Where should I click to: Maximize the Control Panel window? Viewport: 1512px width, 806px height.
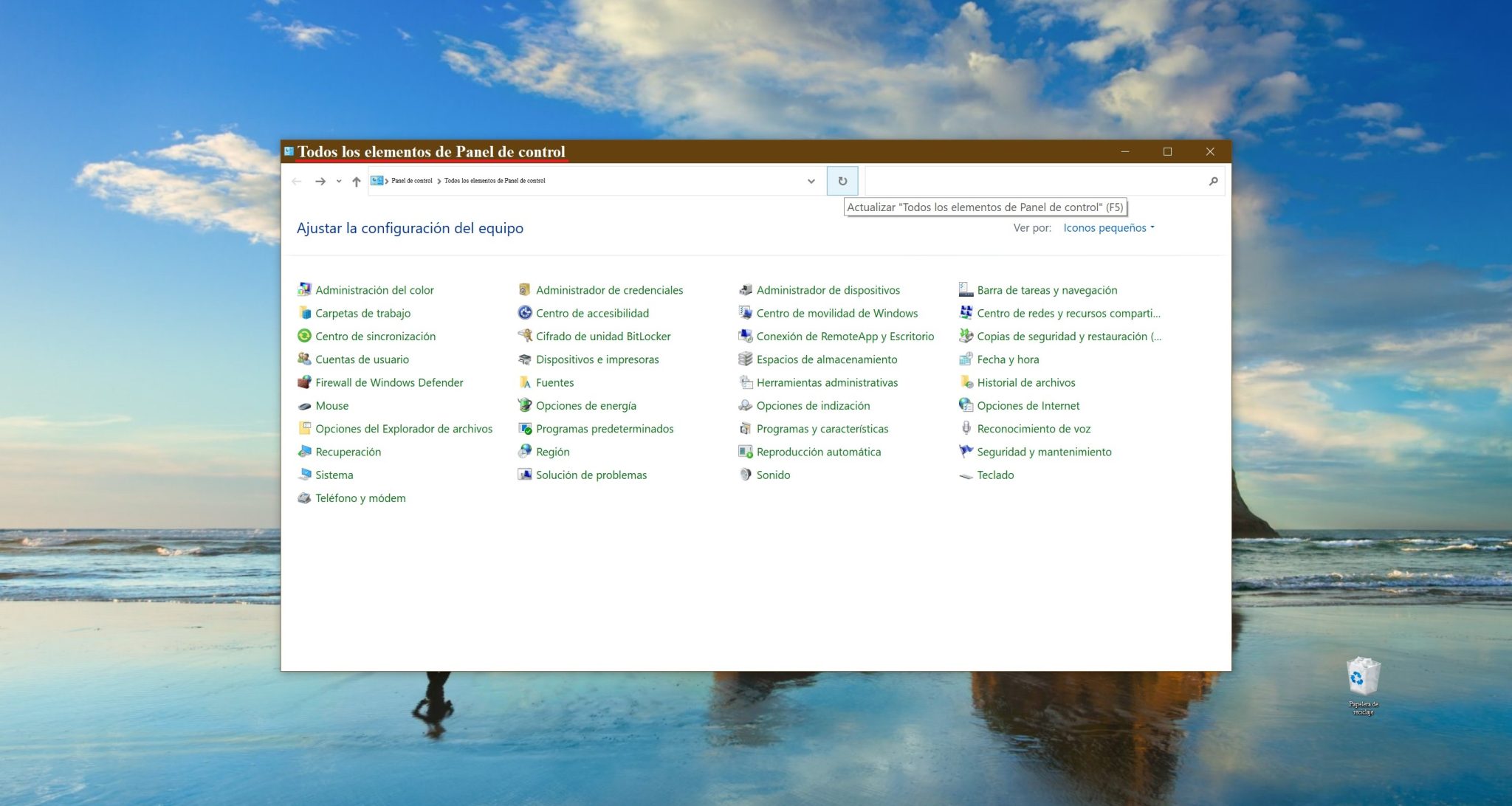[x=1167, y=151]
